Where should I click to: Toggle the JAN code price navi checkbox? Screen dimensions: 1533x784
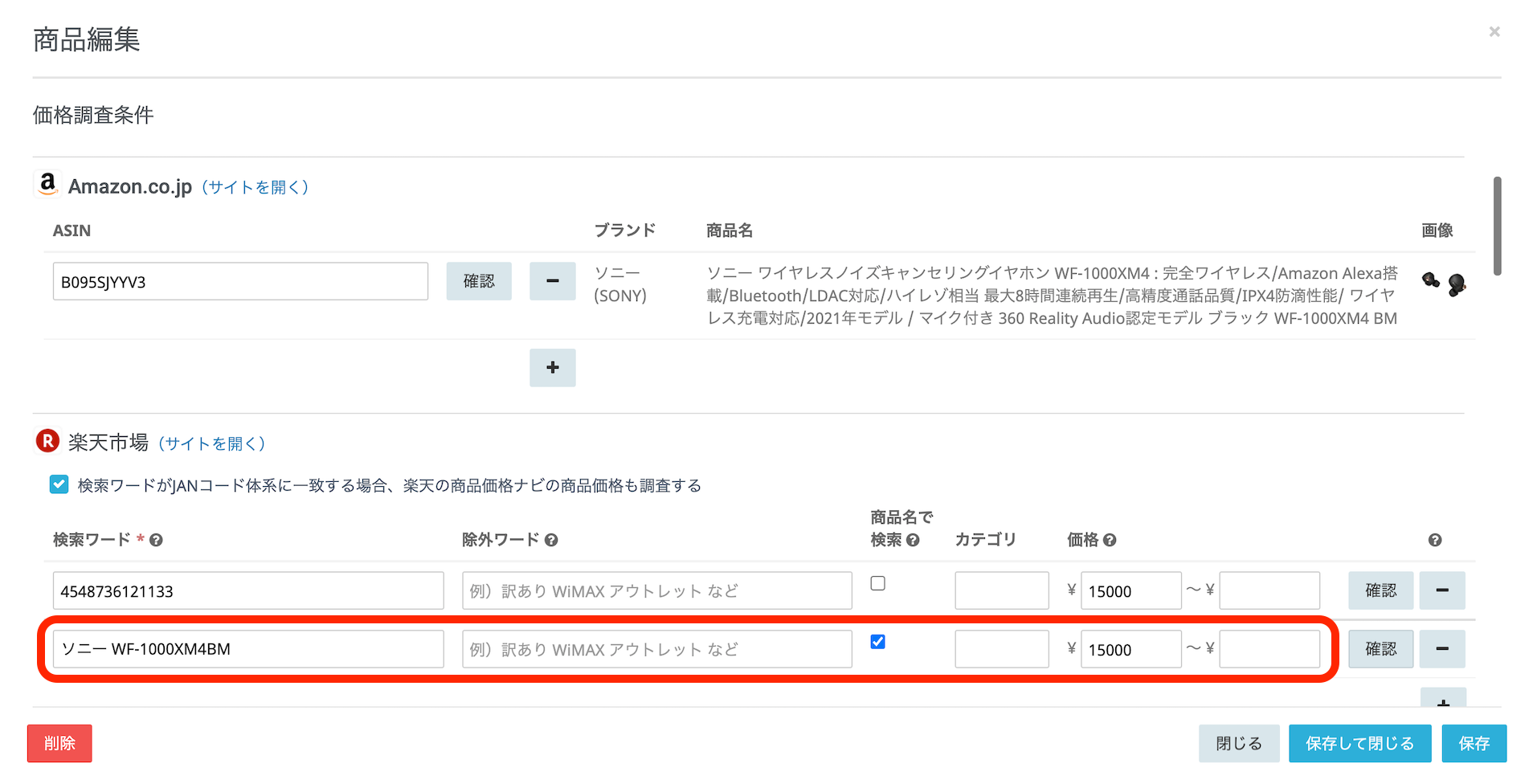[x=59, y=484]
